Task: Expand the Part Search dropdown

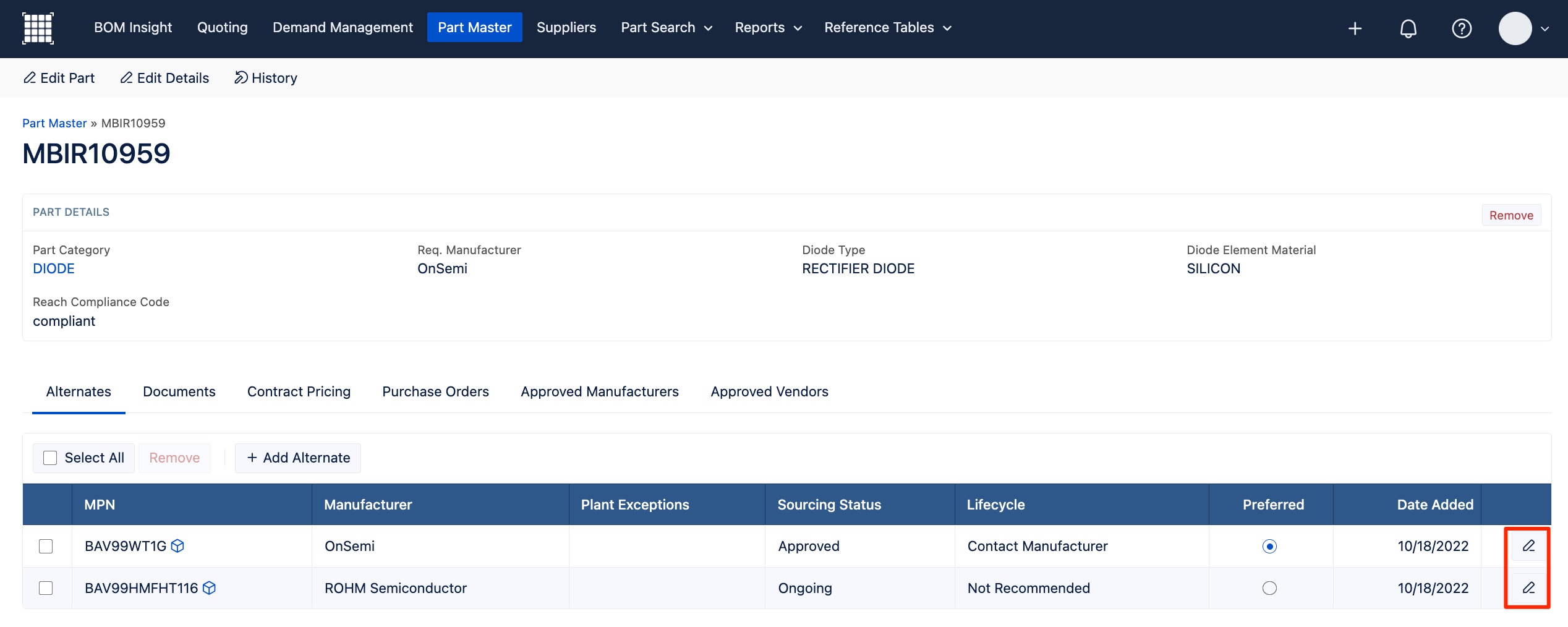Action: point(666,28)
